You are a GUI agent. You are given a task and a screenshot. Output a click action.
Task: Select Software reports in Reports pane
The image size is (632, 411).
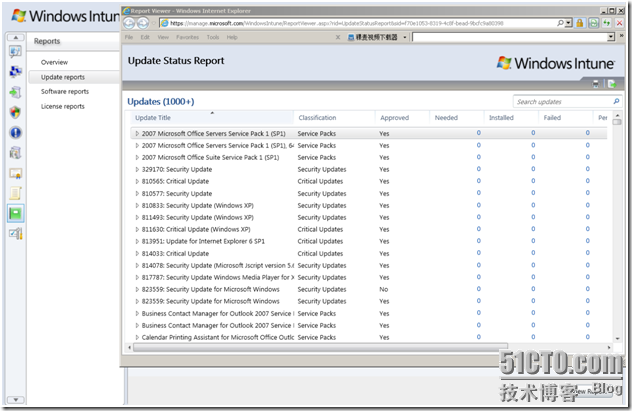(65, 91)
